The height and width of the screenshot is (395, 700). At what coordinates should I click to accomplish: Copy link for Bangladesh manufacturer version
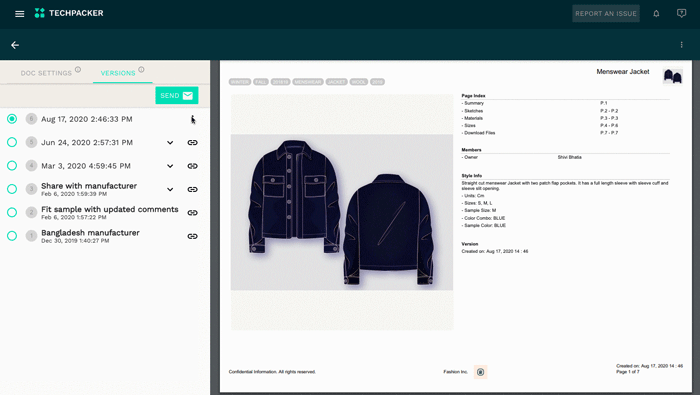pos(192,236)
